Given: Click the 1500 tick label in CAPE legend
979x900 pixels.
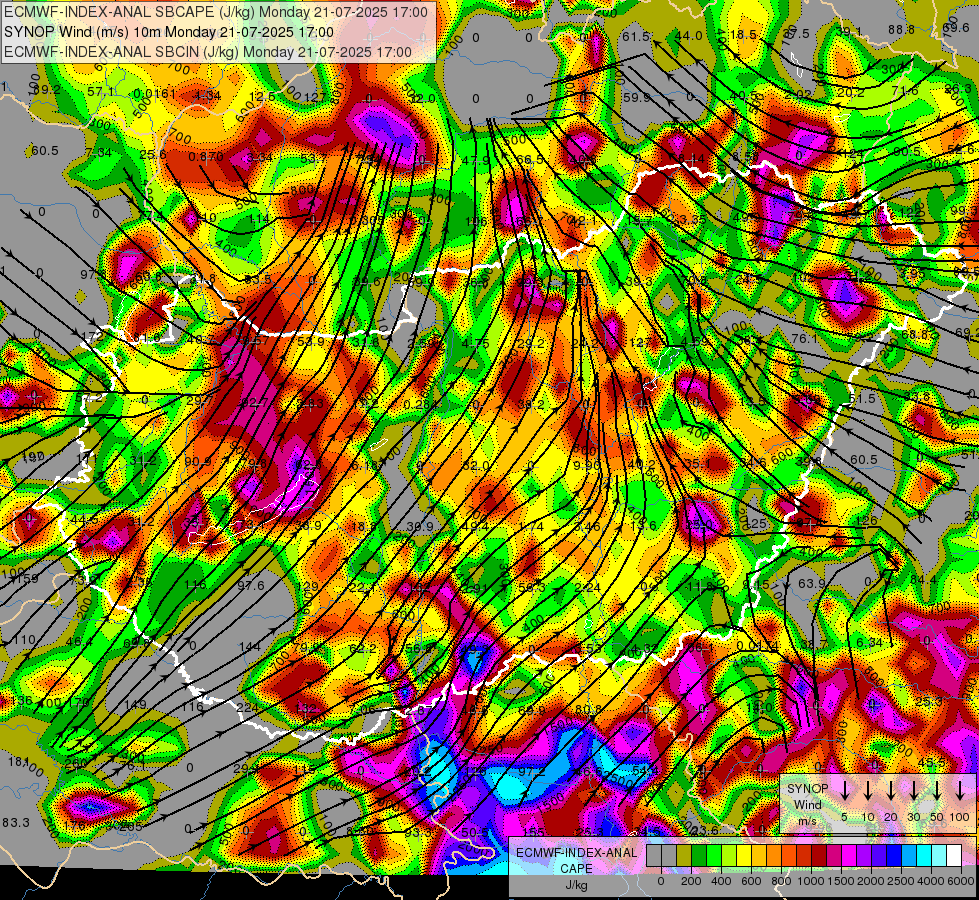Looking at the screenshot, I should 841,881.
